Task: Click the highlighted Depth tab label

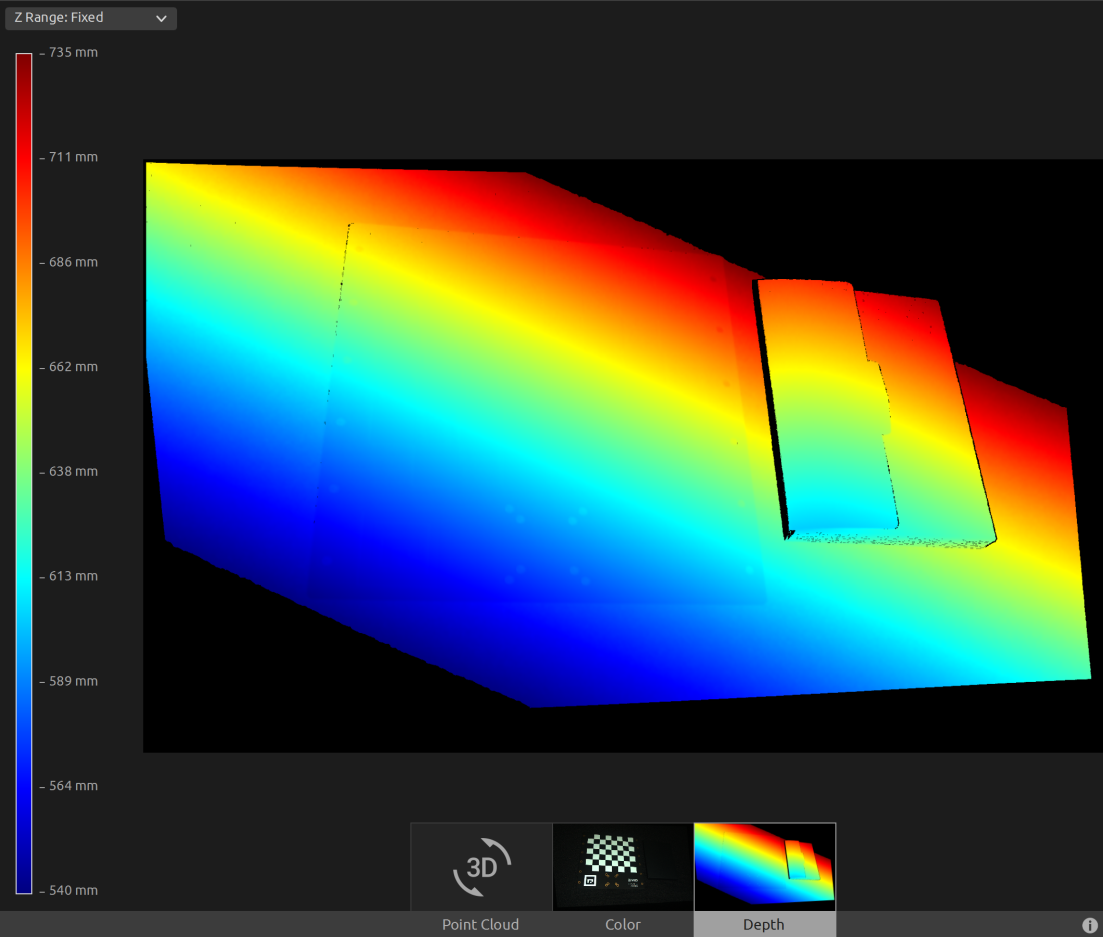Action: [764, 925]
